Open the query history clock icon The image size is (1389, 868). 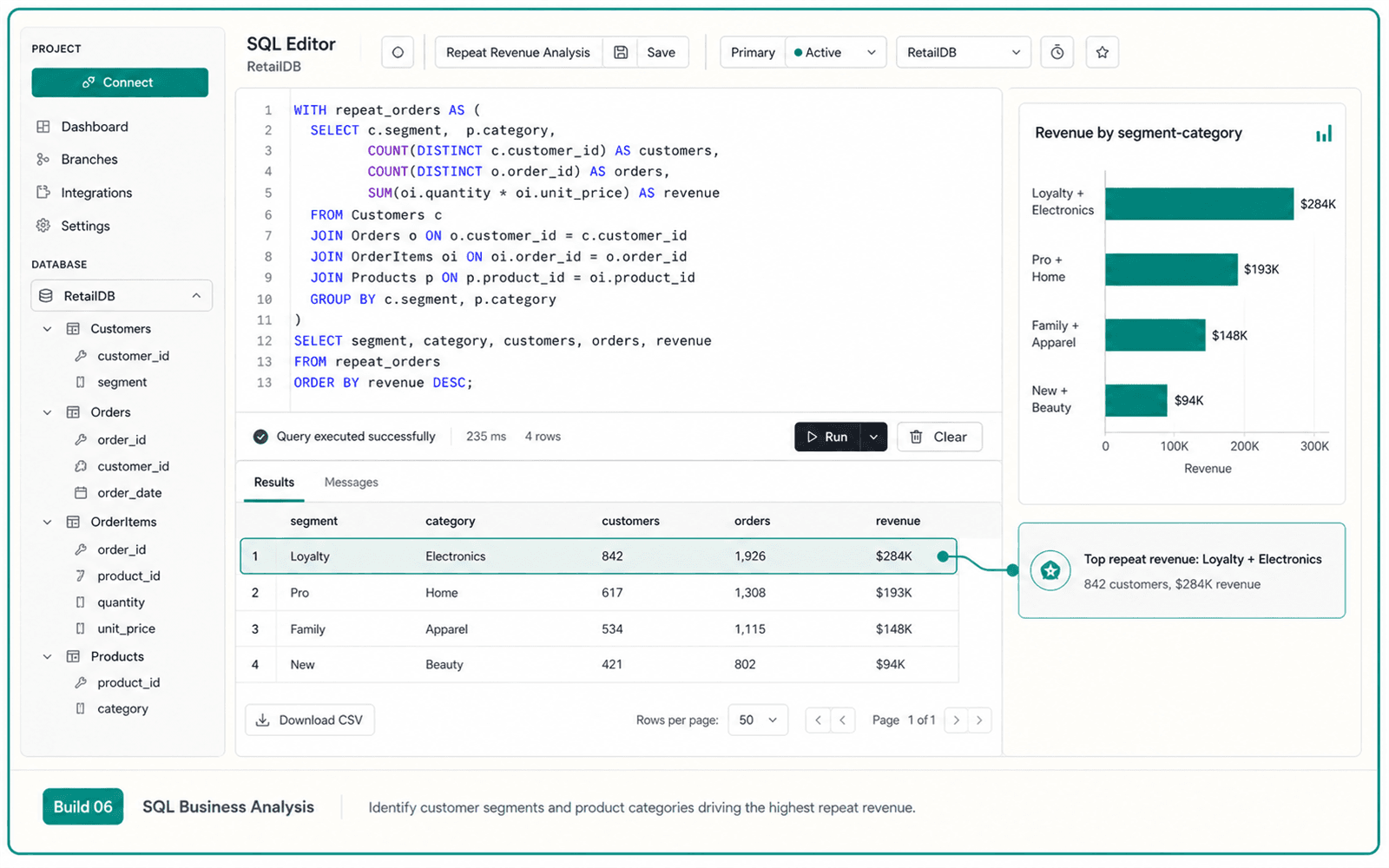tap(1057, 52)
